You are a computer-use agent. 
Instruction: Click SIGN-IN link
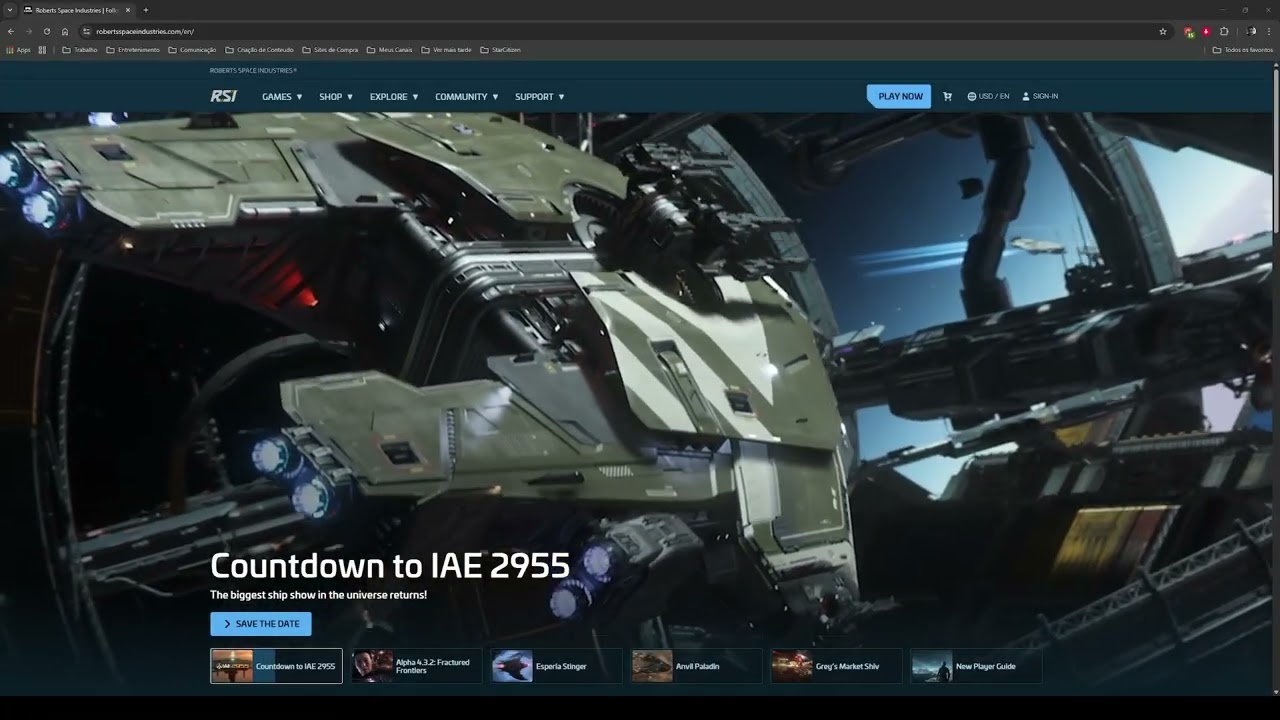[x=1040, y=96]
